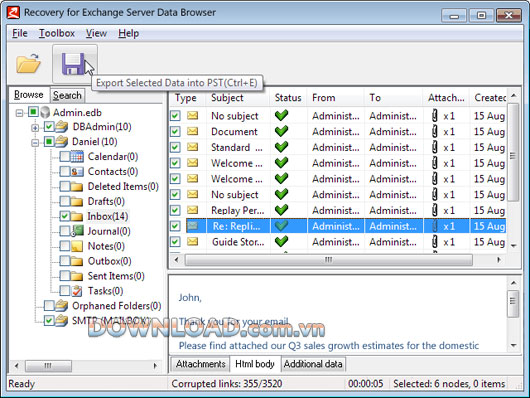This screenshot has width=530, height=398.
Task: Click the tree panel horizontal scrollbar thumb
Action: click(48, 366)
